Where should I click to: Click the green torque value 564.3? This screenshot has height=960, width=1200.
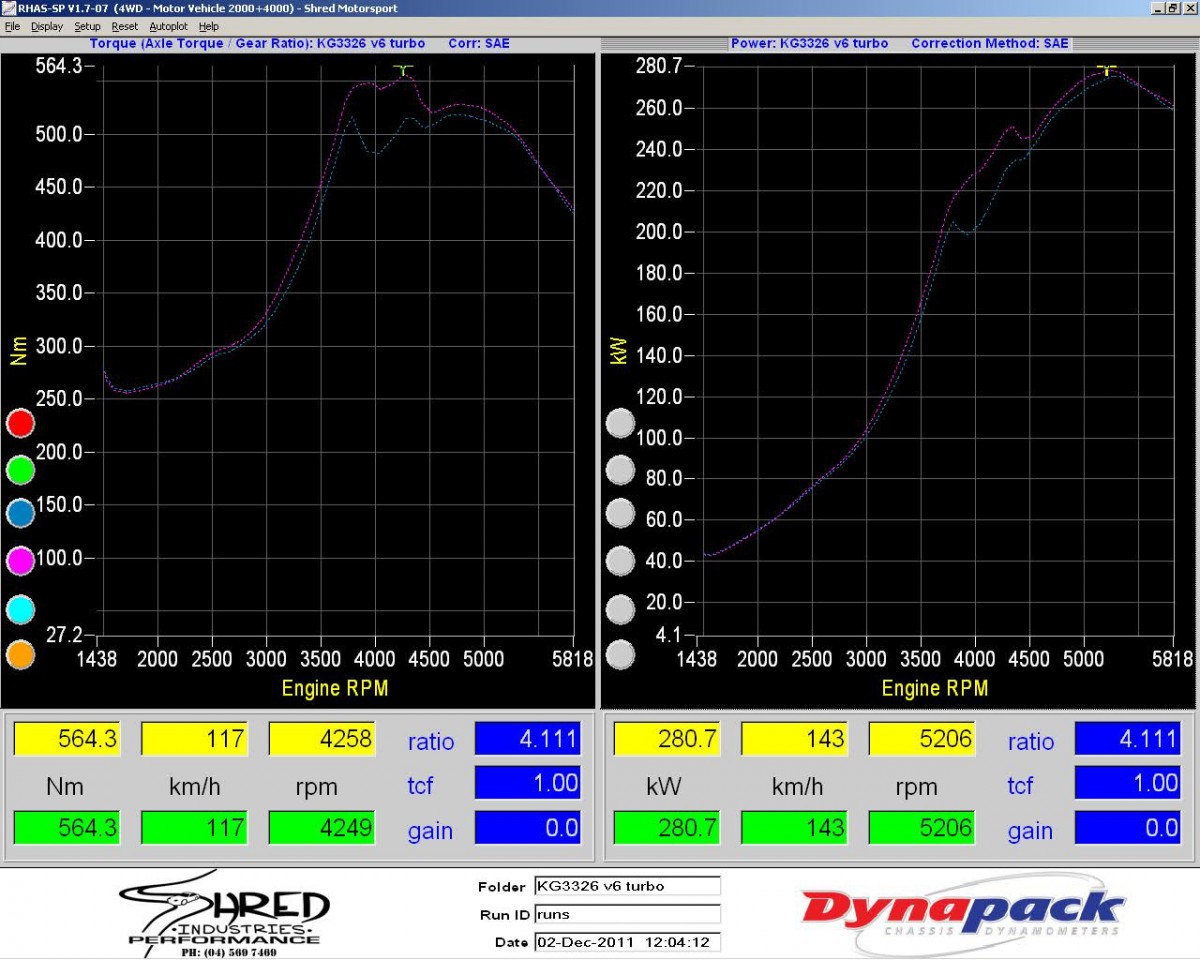pyautogui.click(x=67, y=828)
